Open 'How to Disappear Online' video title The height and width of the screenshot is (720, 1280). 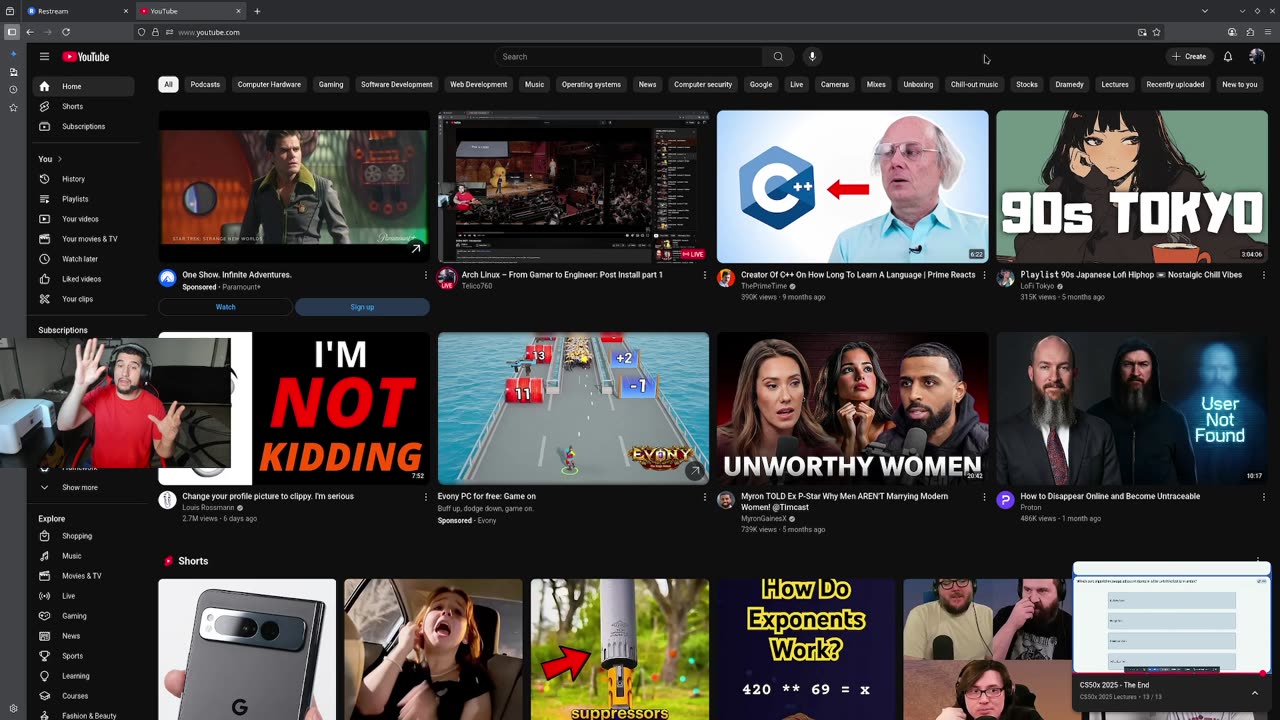point(1110,496)
